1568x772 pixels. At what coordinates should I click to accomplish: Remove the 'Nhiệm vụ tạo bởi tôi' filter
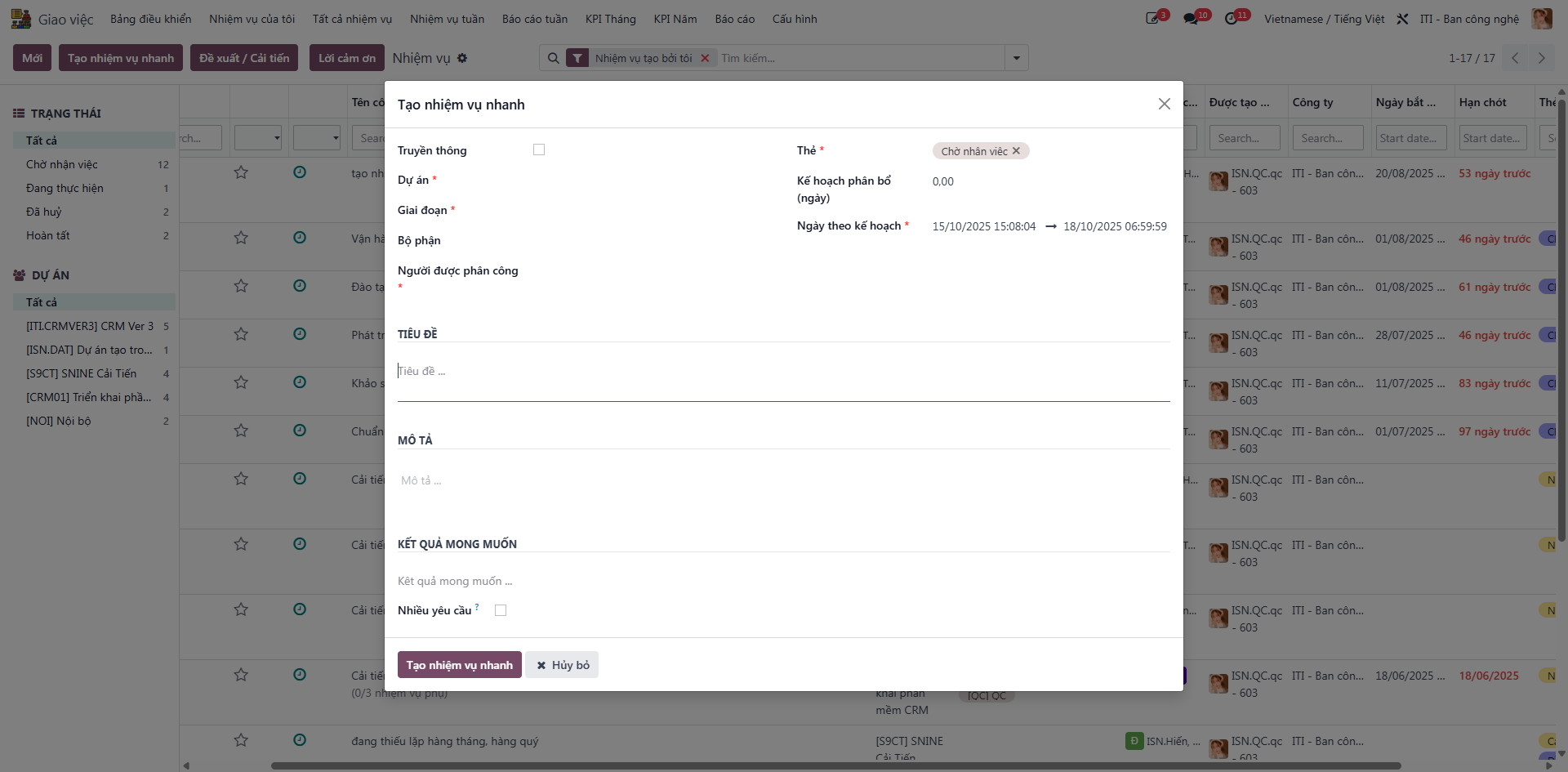click(705, 58)
